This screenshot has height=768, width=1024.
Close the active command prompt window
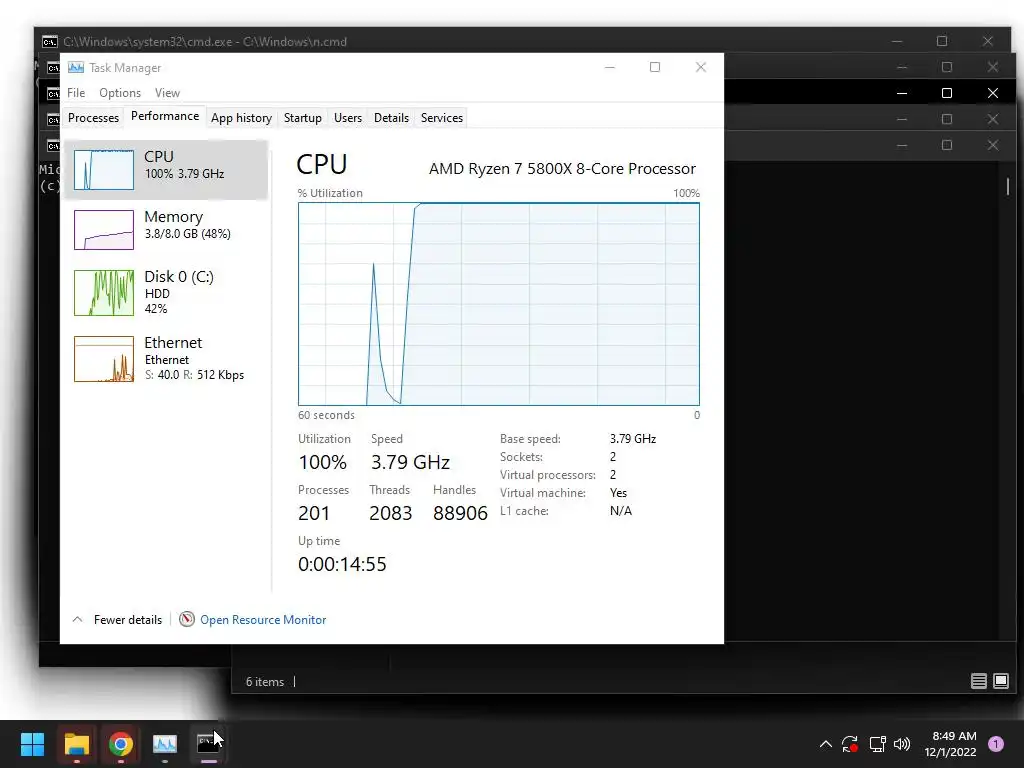pyautogui.click(x=993, y=93)
